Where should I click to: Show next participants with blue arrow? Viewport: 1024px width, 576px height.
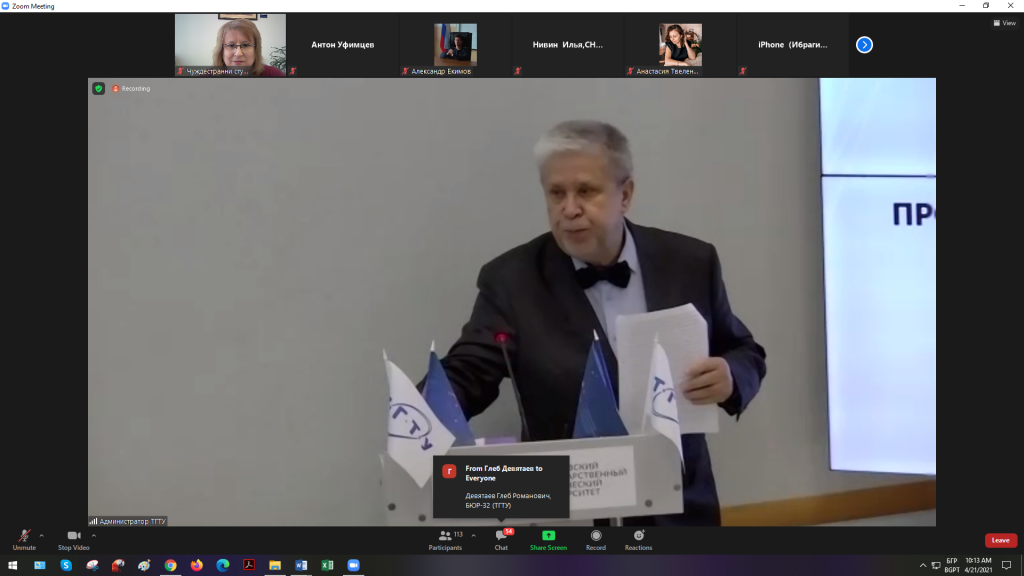865,45
